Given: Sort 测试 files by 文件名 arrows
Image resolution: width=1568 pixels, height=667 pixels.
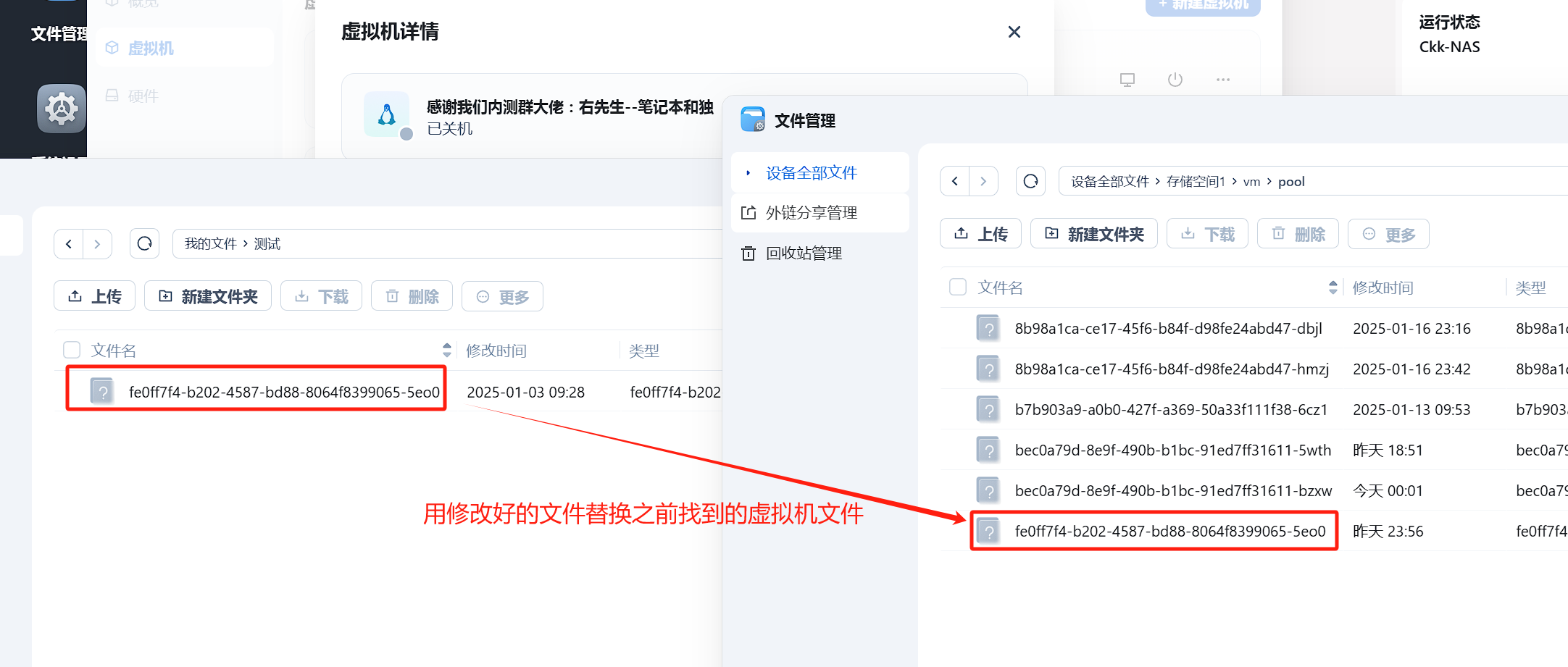Looking at the screenshot, I should pos(446,351).
